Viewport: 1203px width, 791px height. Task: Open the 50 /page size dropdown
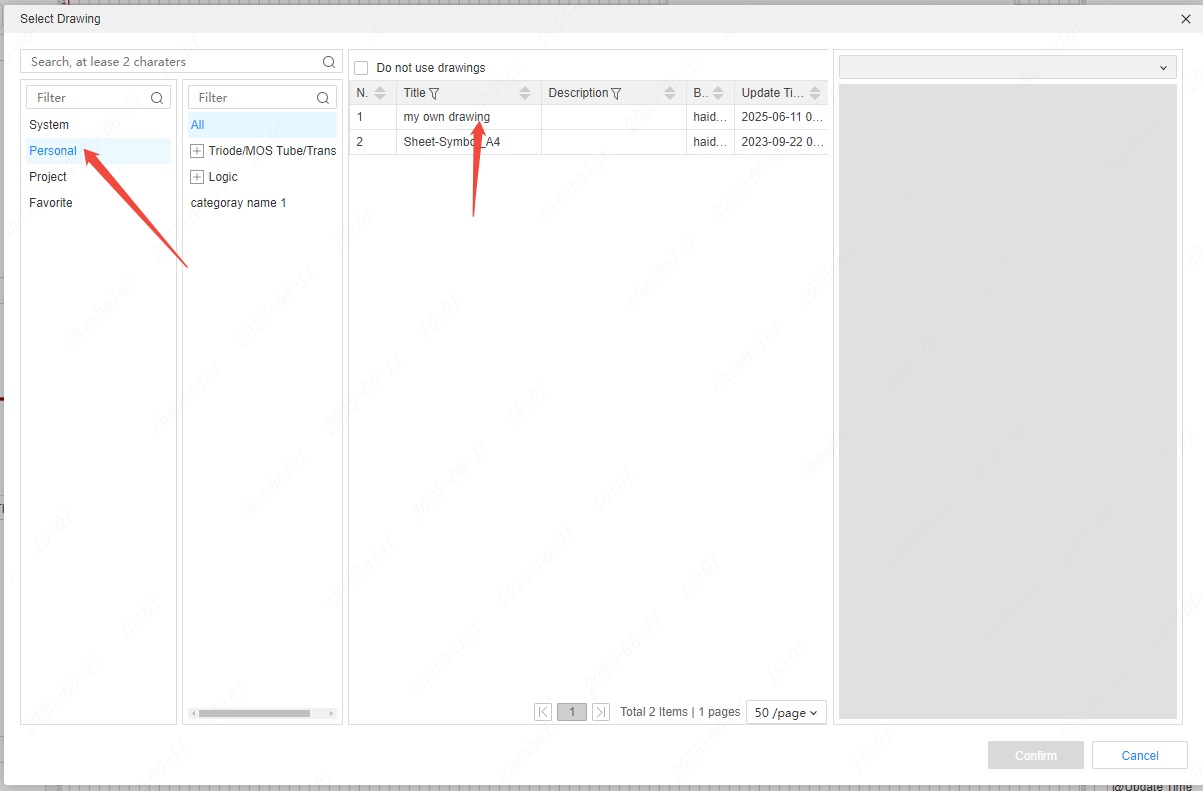click(786, 712)
